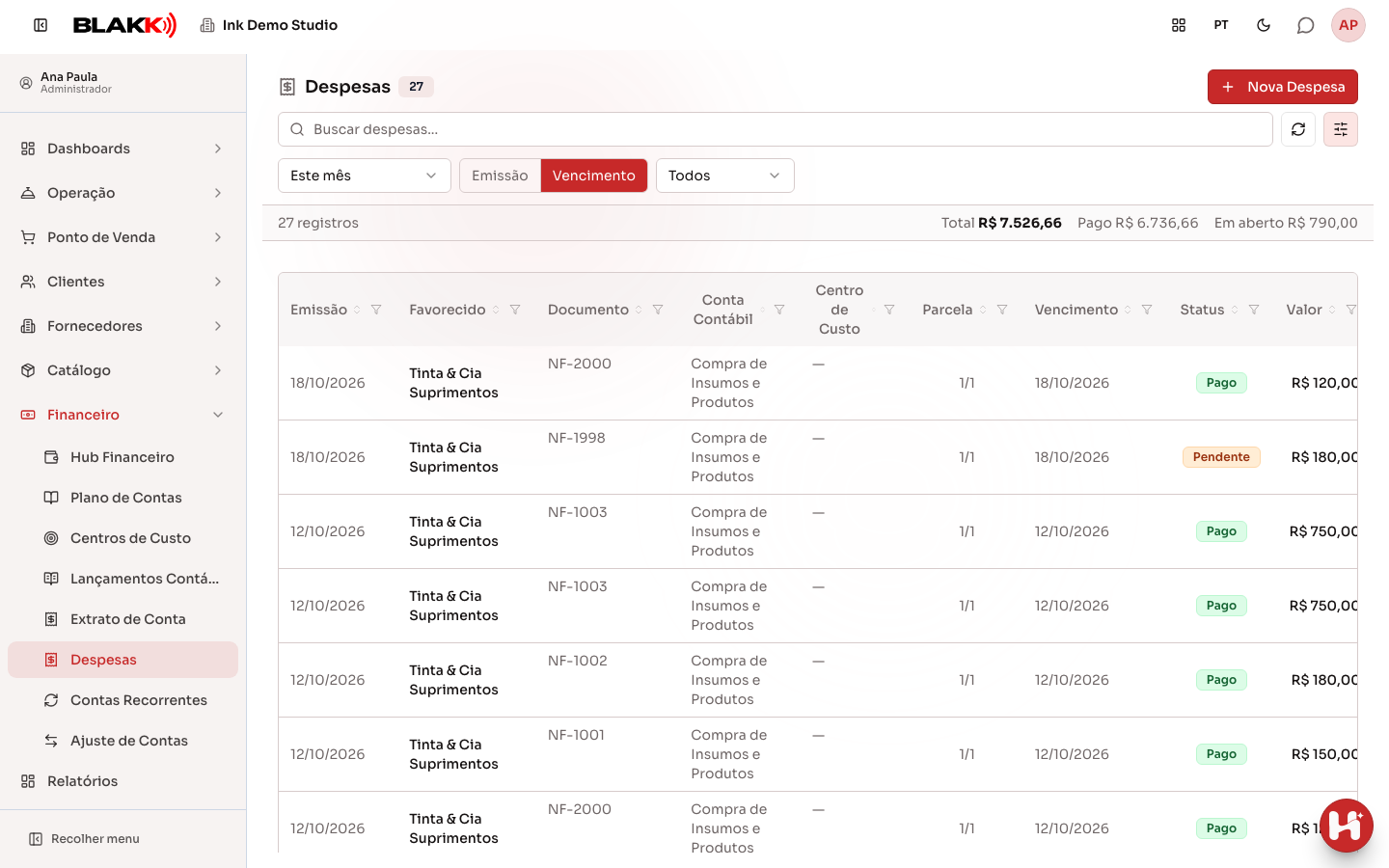Expand the Fornecedores menu
Screen dimensions: 1389x868
click(123, 326)
